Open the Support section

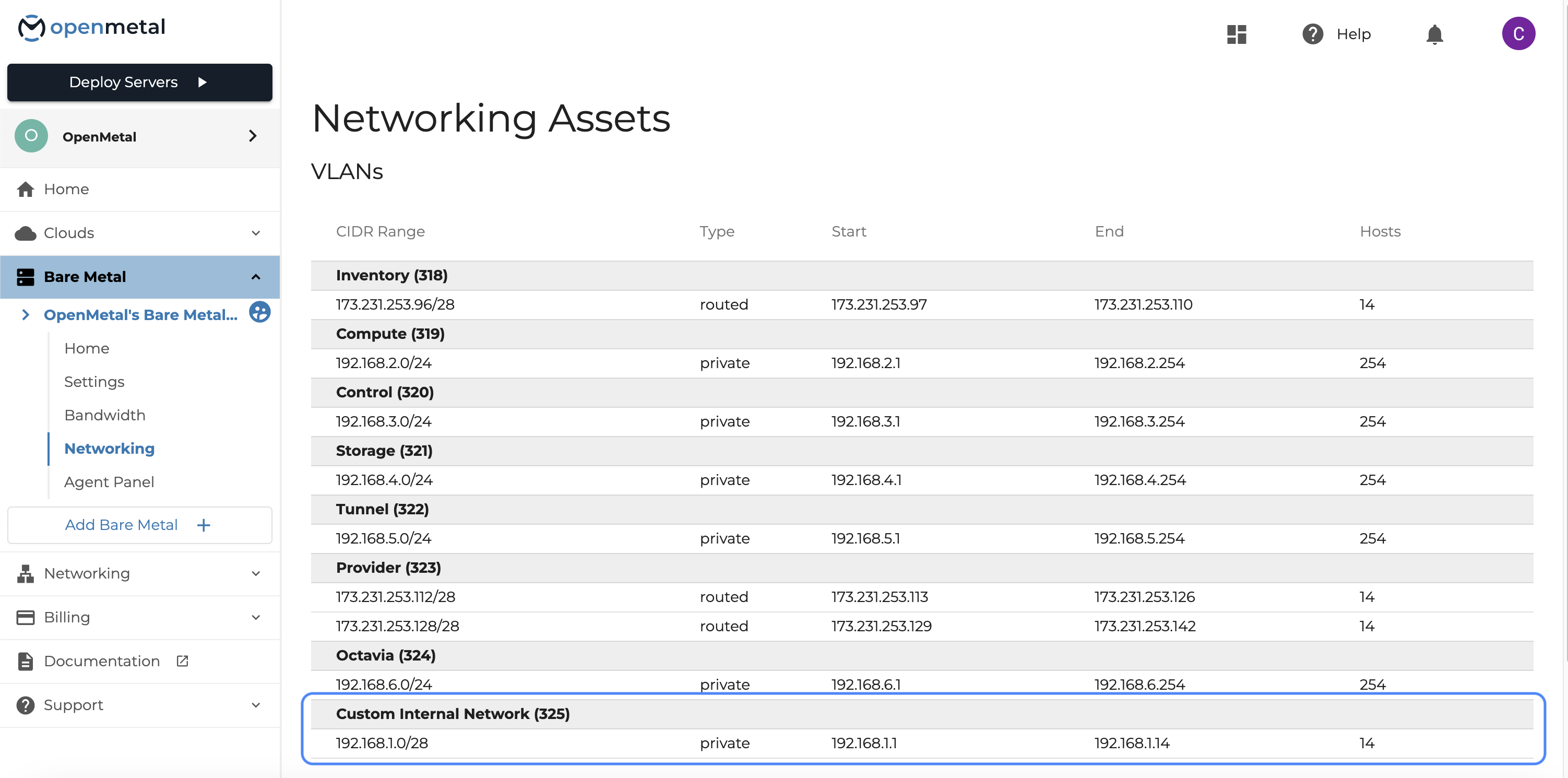(140, 704)
